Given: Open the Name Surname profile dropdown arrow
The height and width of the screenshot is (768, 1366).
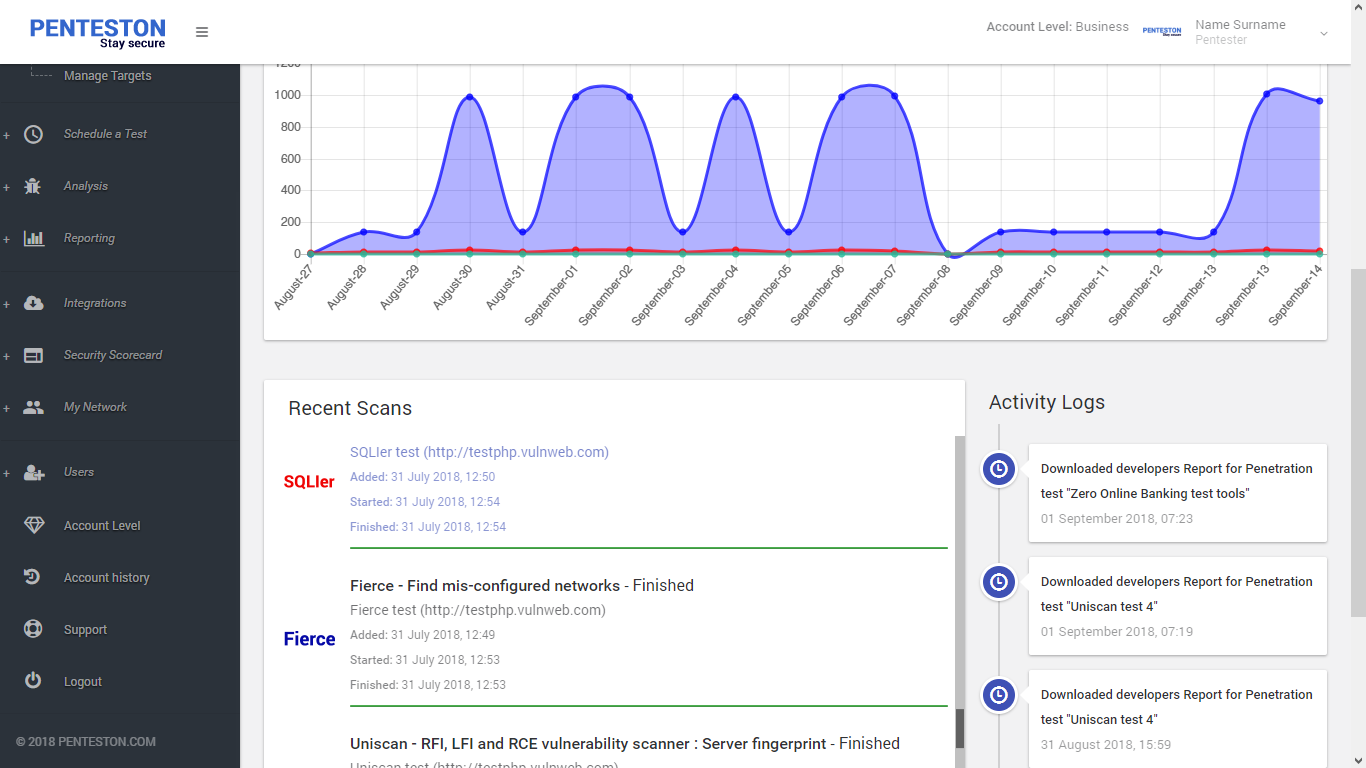Looking at the screenshot, I should (1324, 33).
